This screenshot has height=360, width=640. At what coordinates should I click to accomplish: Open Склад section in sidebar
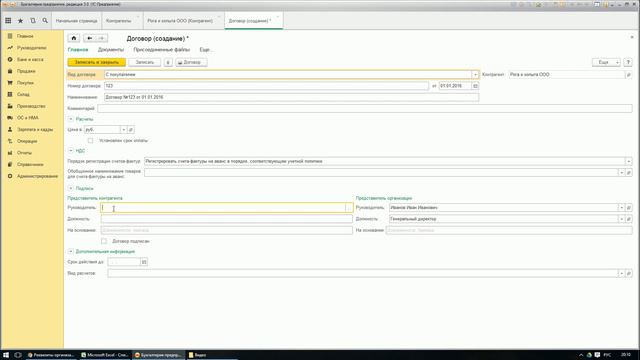point(23,94)
